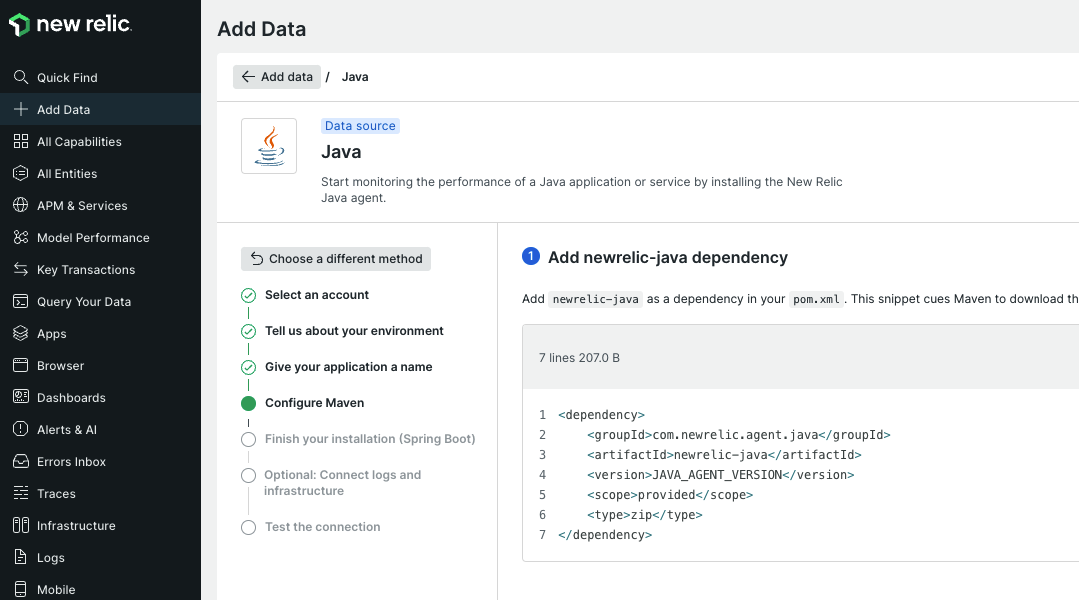Image resolution: width=1079 pixels, height=600 pixels.
Task: Expand the Give your application a name step
Action: 248,367
